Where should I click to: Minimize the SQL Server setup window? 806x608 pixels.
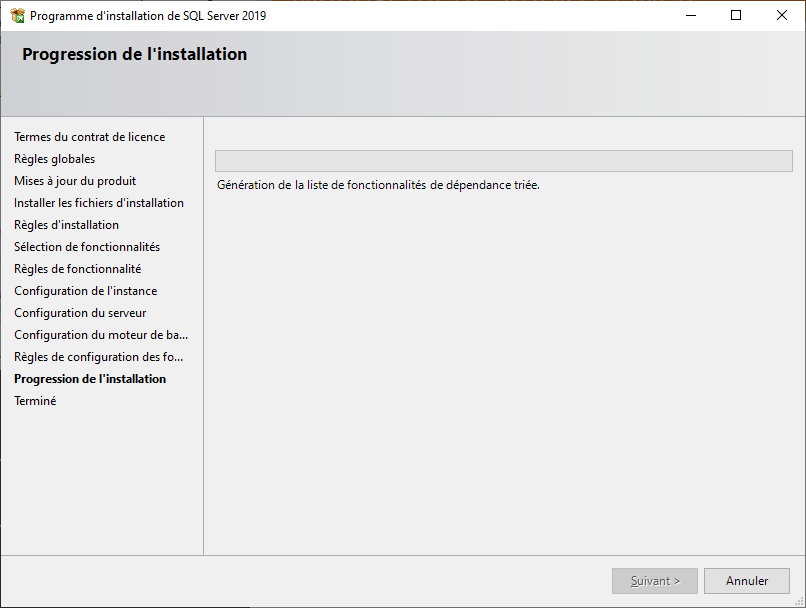tap(691, 15)
